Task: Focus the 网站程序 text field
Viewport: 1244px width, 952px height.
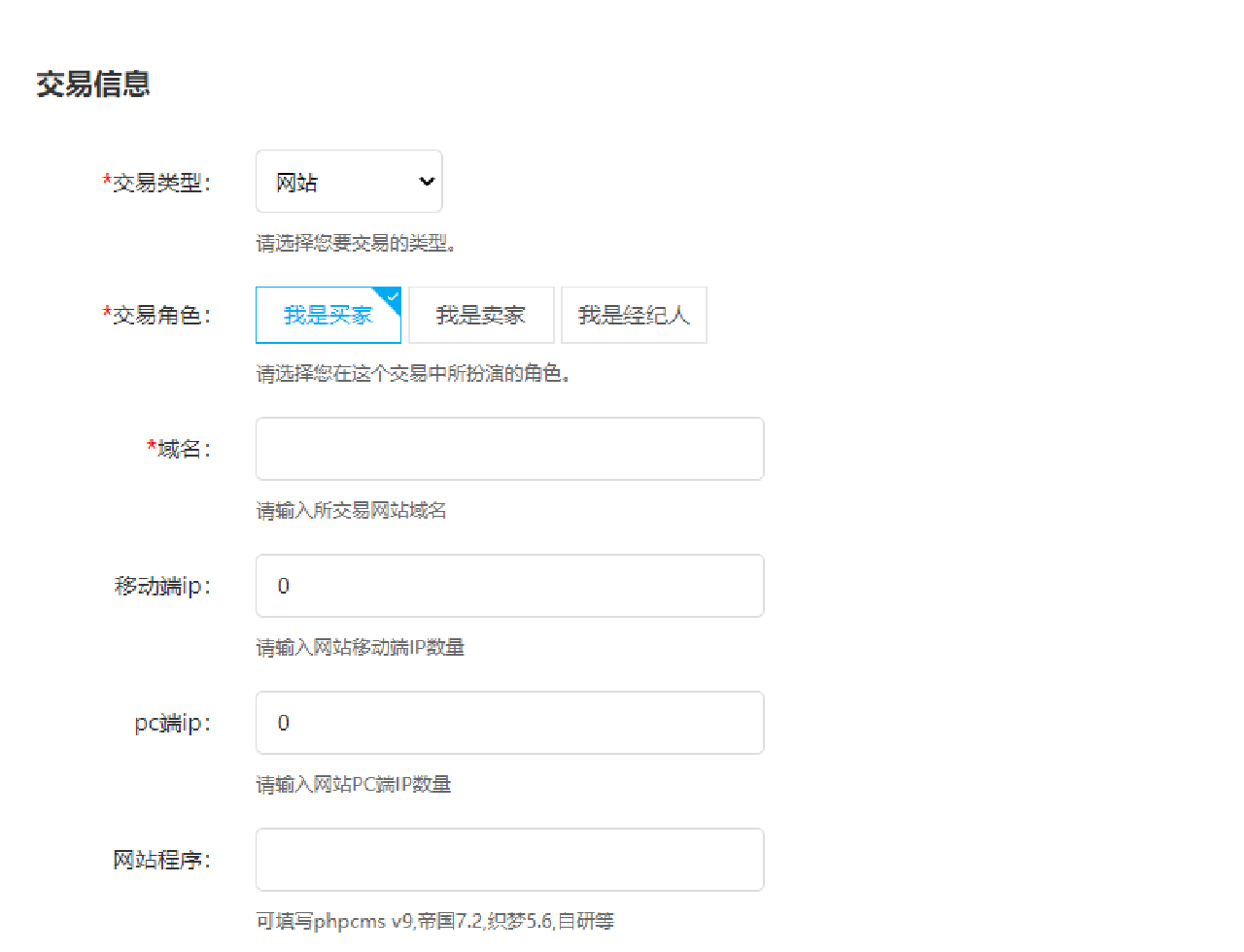Action: pyautogui.click(x=509, y=860)
